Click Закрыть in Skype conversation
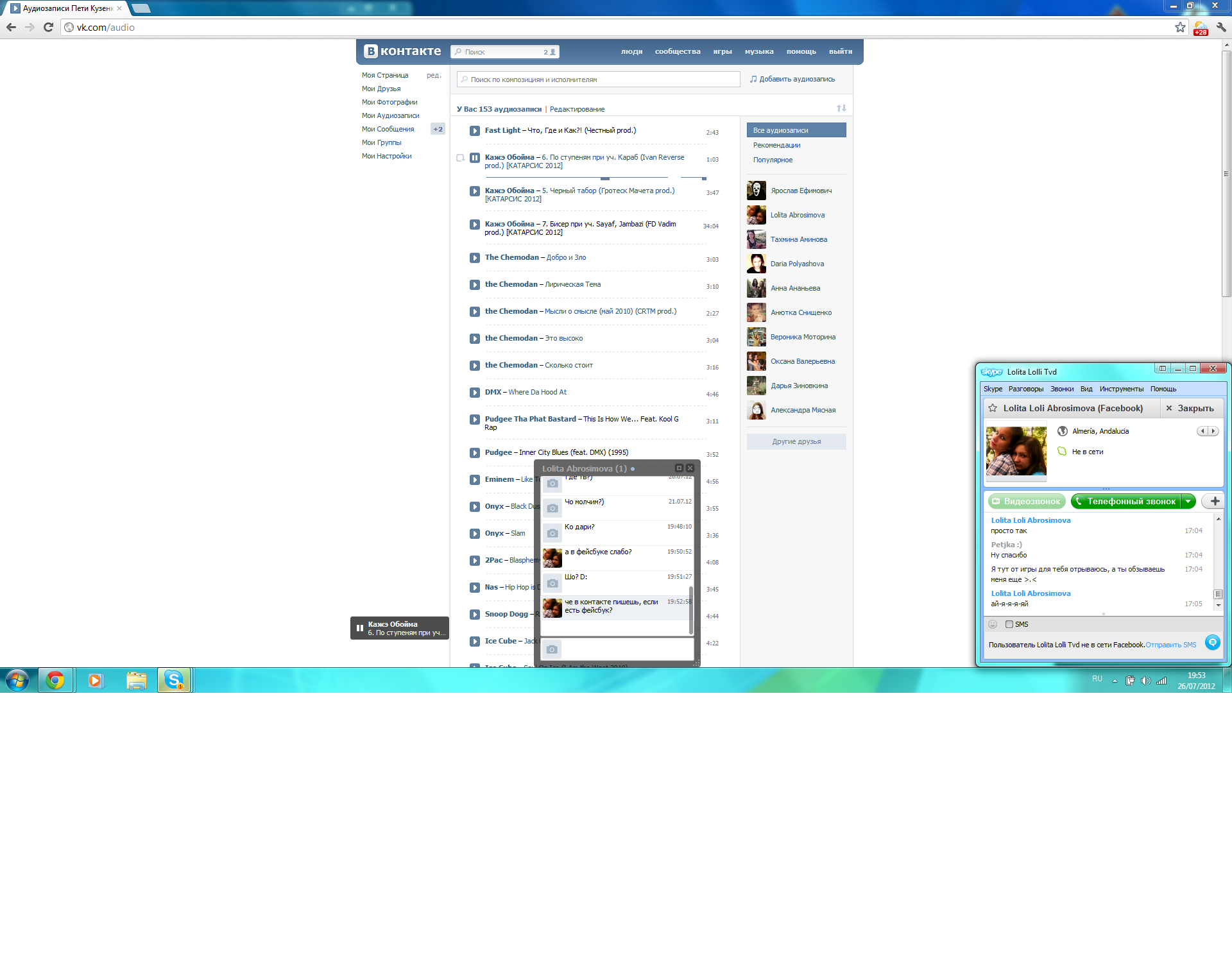Screen dimensions: 1232x961 (x=1190, y=409)
